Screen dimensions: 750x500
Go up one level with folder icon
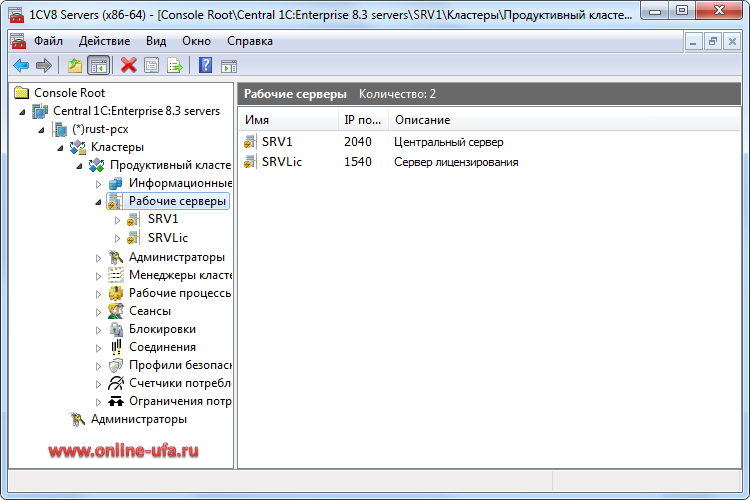75,65
